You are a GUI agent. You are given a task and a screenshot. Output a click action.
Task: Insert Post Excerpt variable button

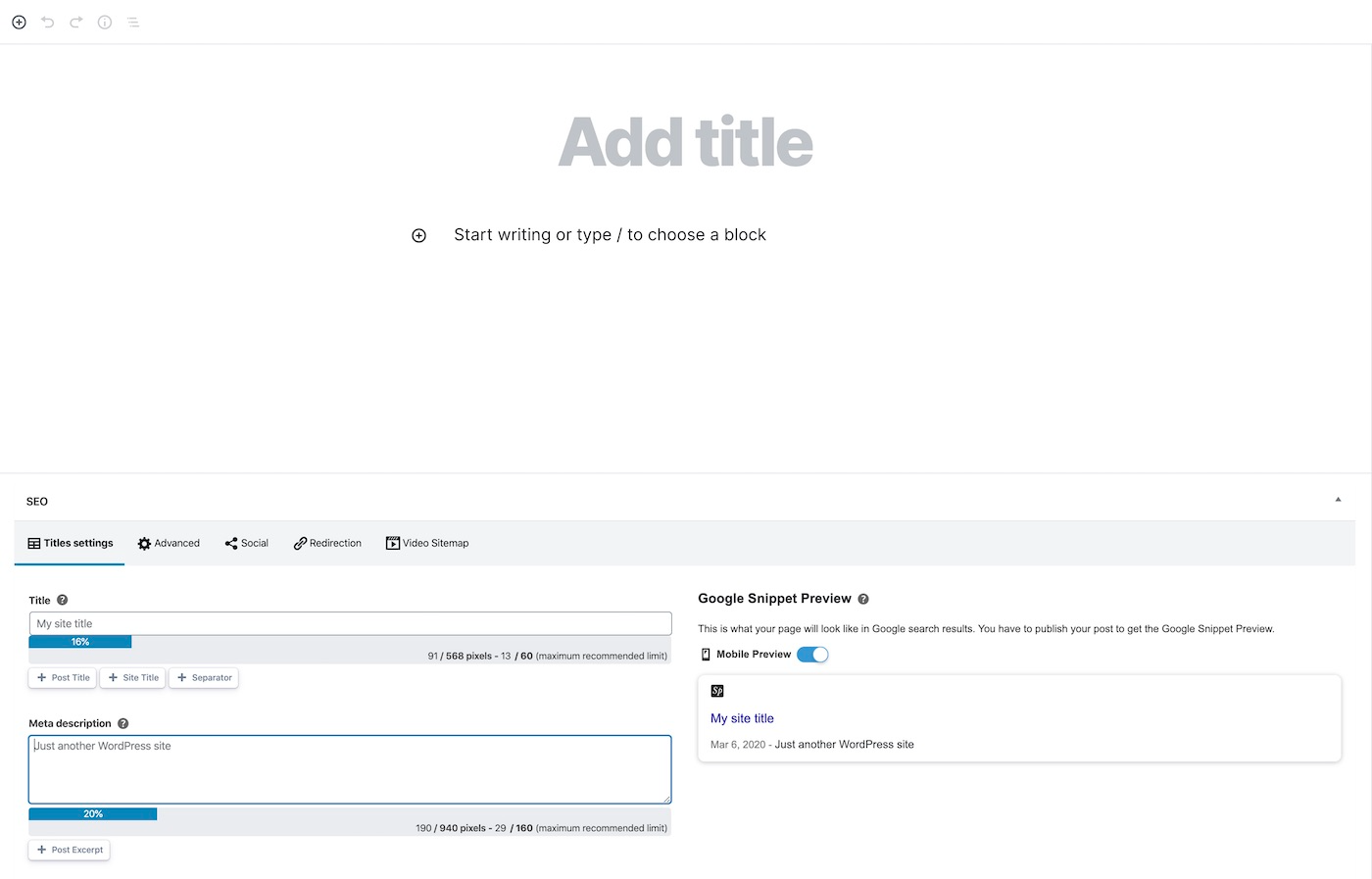click(70, 850)
